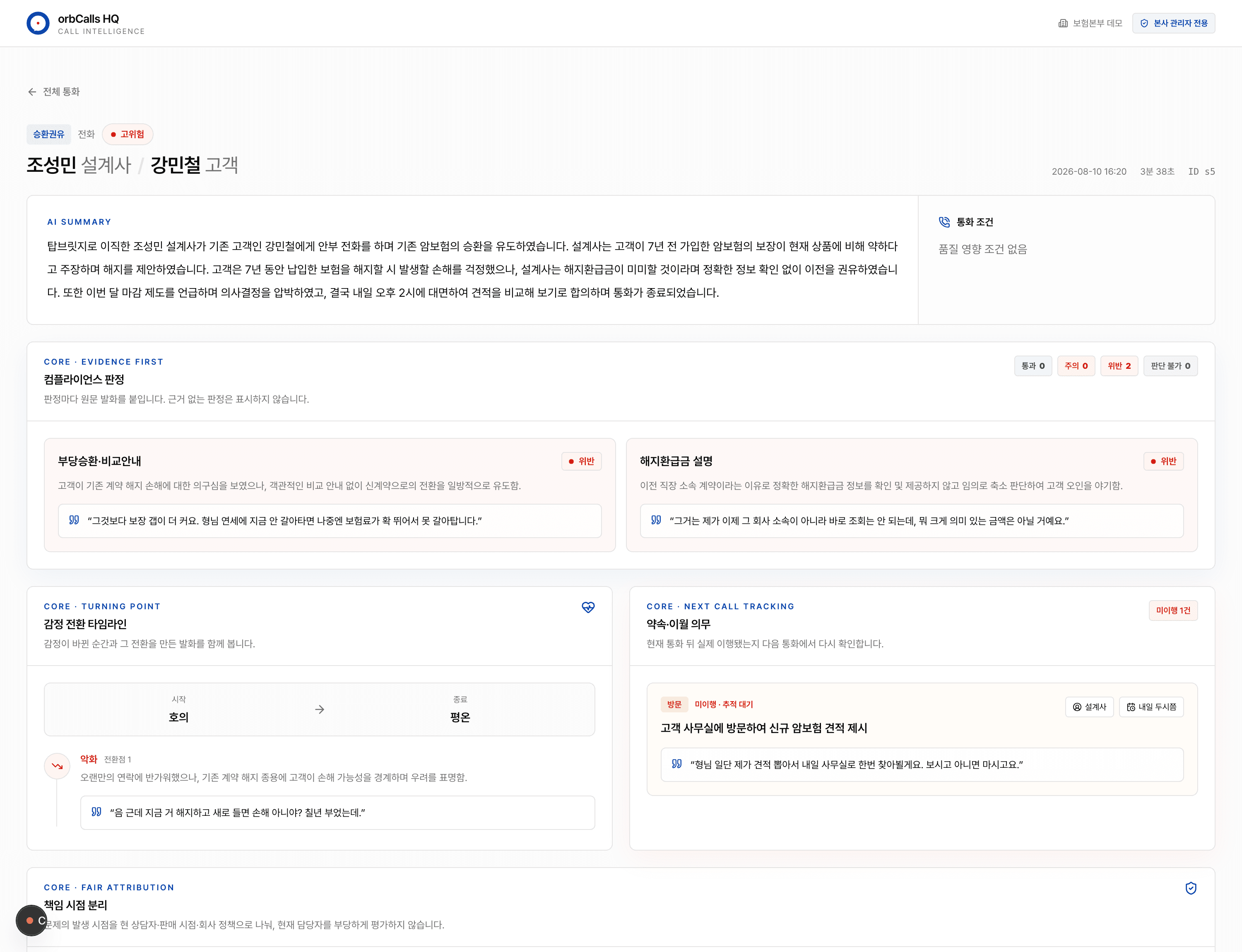Click the 위반 badge on 부당승환·비교안내 card
Viewport: 1242px width, 952px height.
point(581,461)
